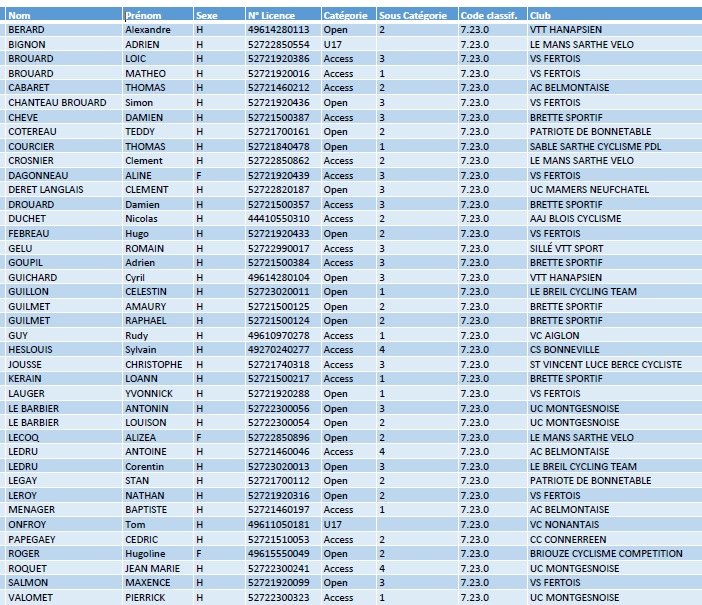Select the Prénom column header
Image resolution: width=702 pixels, height=605 pixels.
(x=143, y=16)
